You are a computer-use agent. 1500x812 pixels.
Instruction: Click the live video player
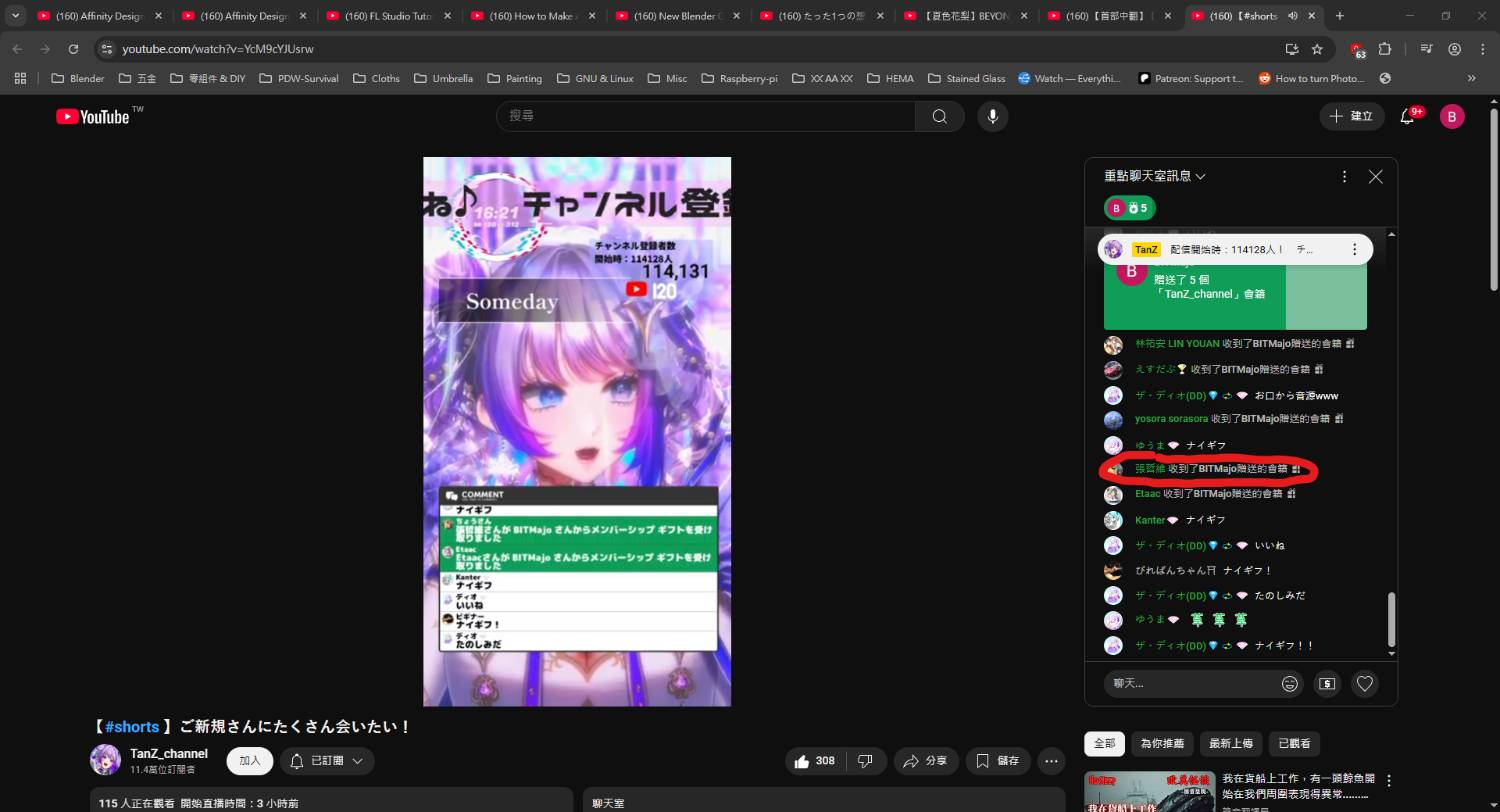[x=577, y=431]
